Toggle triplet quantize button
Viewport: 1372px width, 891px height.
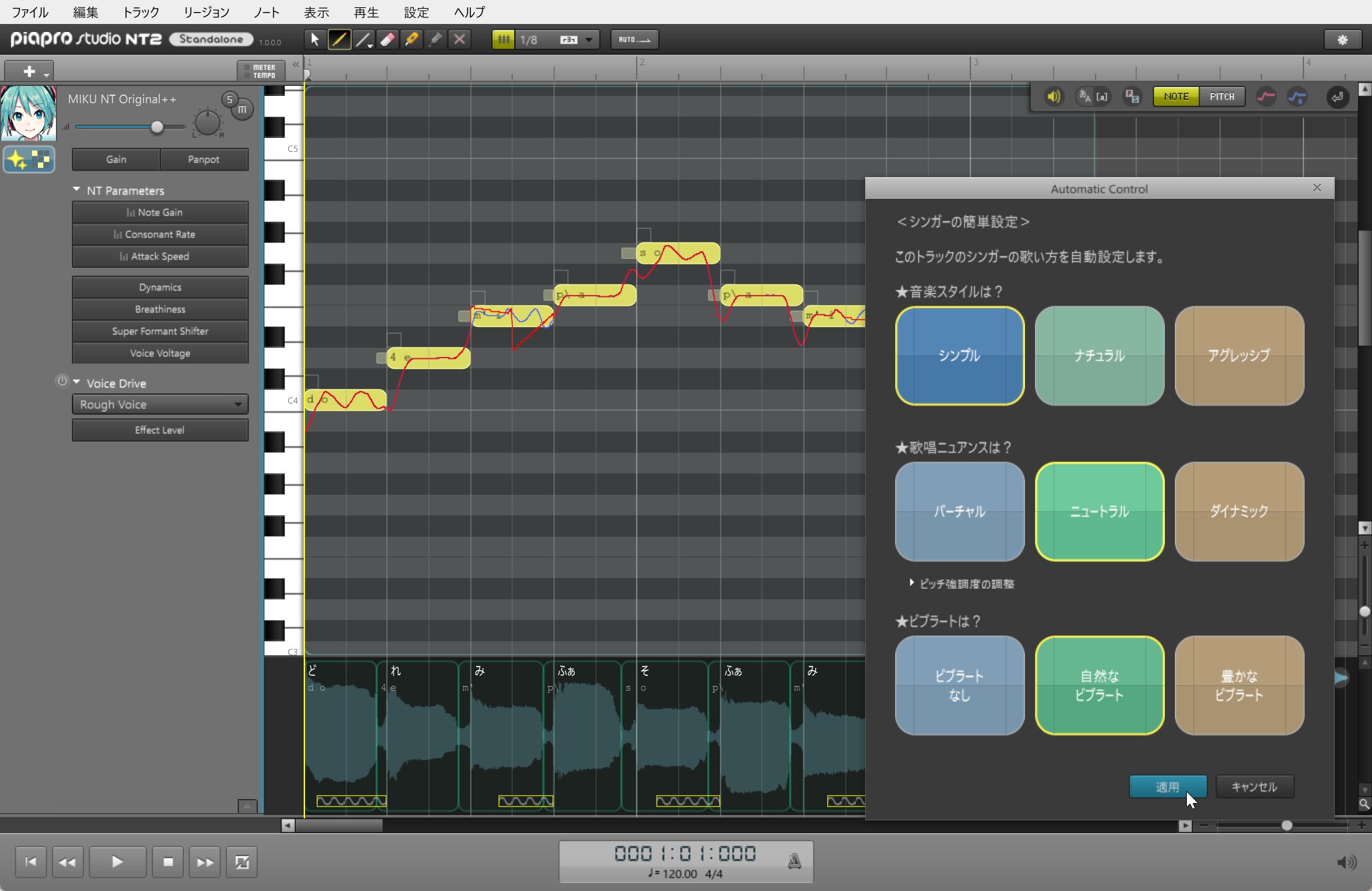pyautogui.click(x=568, y=39)
